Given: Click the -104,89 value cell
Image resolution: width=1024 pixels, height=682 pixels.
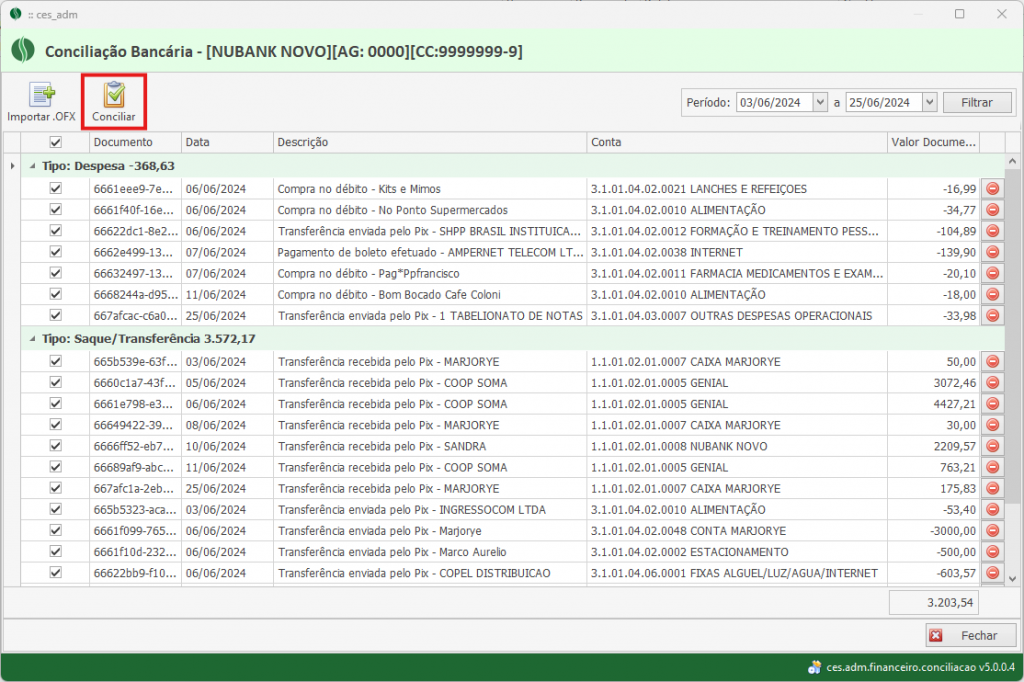Looking at the screenshot, I should click(x=933, y=231).
